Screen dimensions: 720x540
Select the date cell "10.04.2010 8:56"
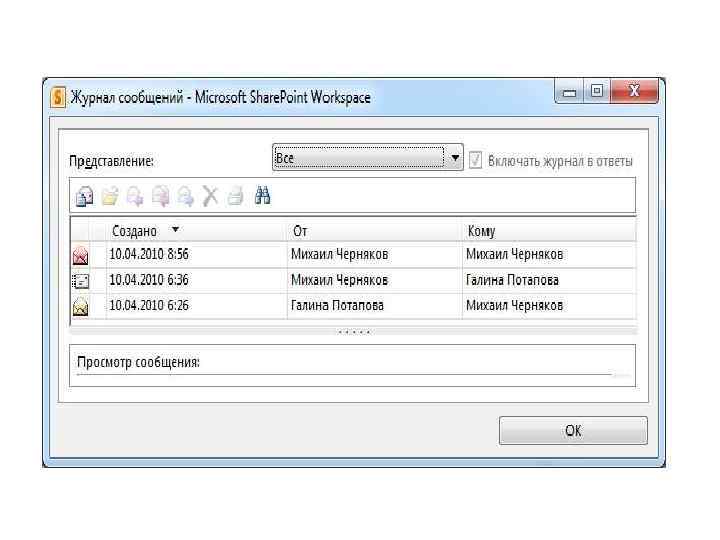149,254
